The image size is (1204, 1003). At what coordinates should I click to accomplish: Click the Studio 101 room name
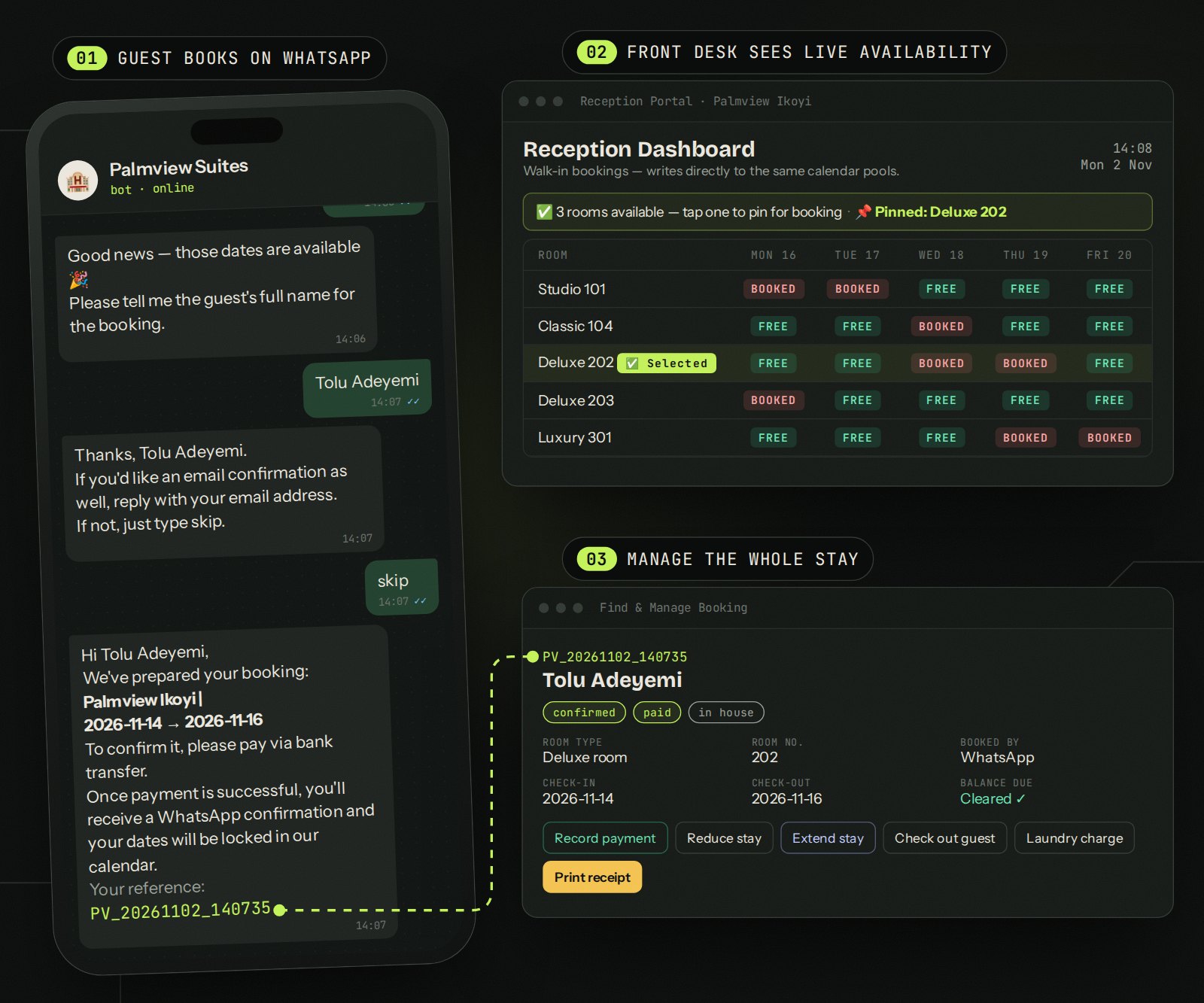pos(571,289)
